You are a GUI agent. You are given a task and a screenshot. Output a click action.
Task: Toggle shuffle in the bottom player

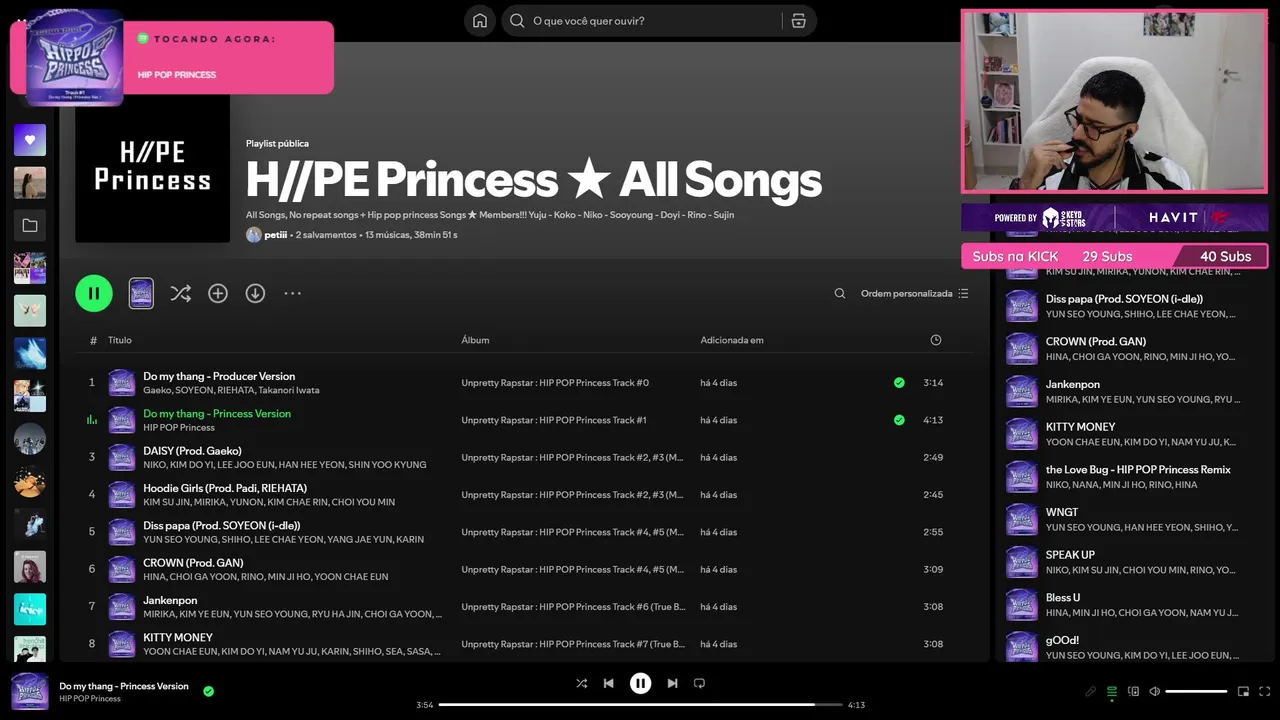[582, 683]
